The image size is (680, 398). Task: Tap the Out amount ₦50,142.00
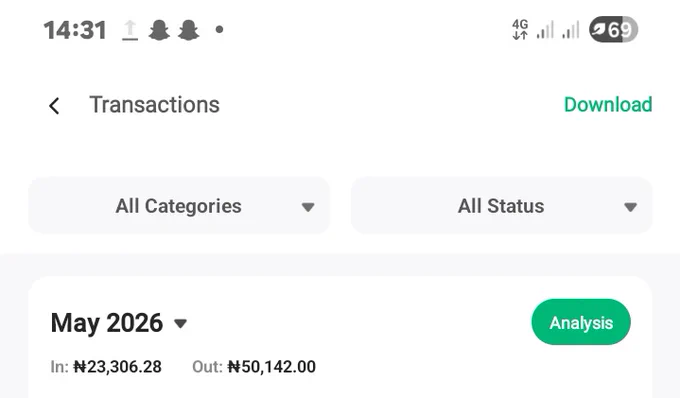click(272, 367)
